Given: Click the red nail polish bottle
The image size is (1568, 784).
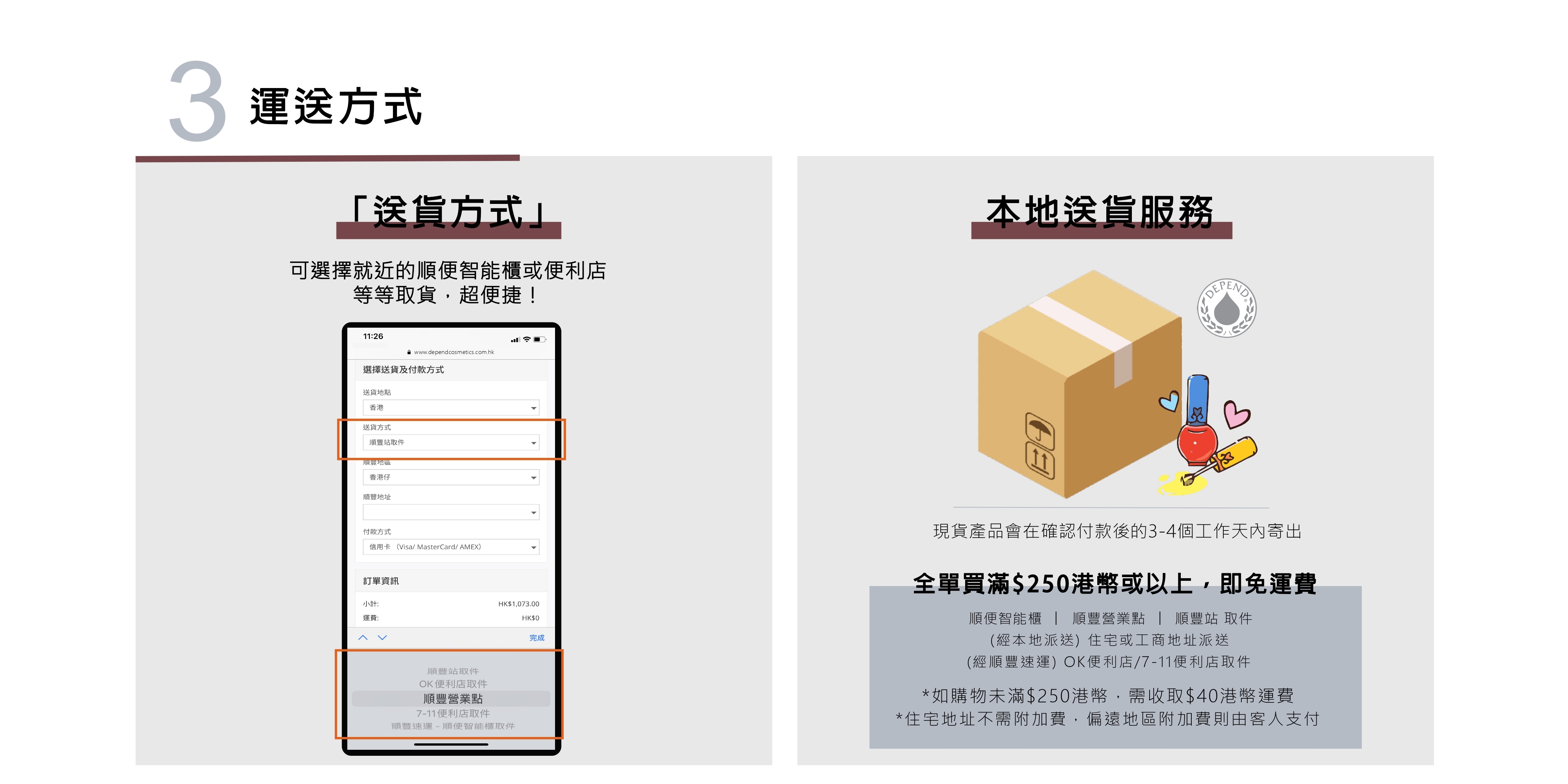Looking at the screenshot, I should [1197, 420].
